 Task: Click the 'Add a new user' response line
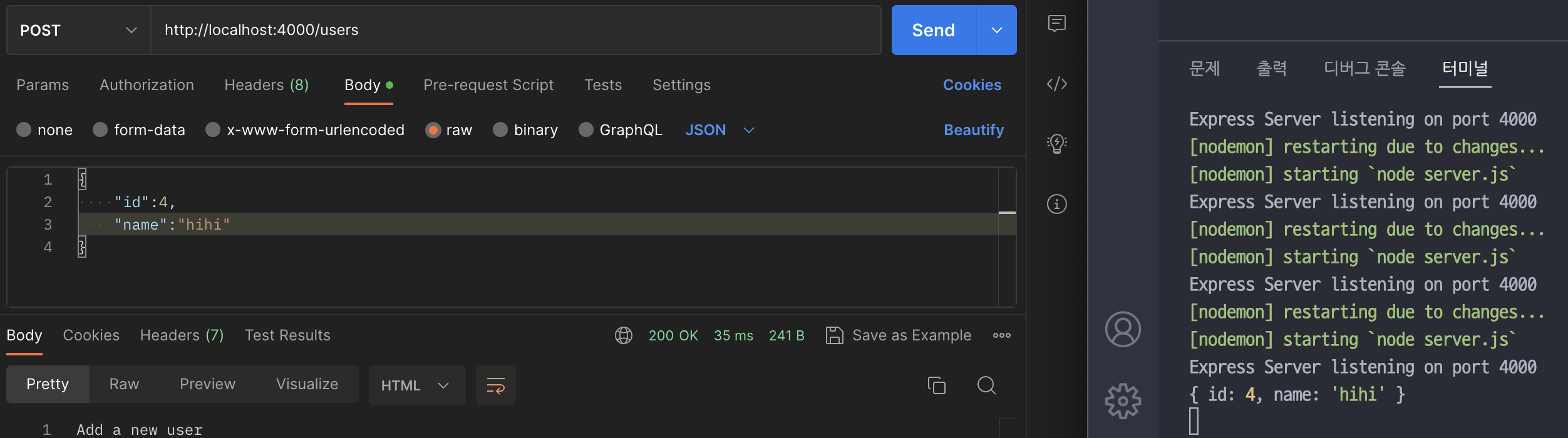click(140, 430)
